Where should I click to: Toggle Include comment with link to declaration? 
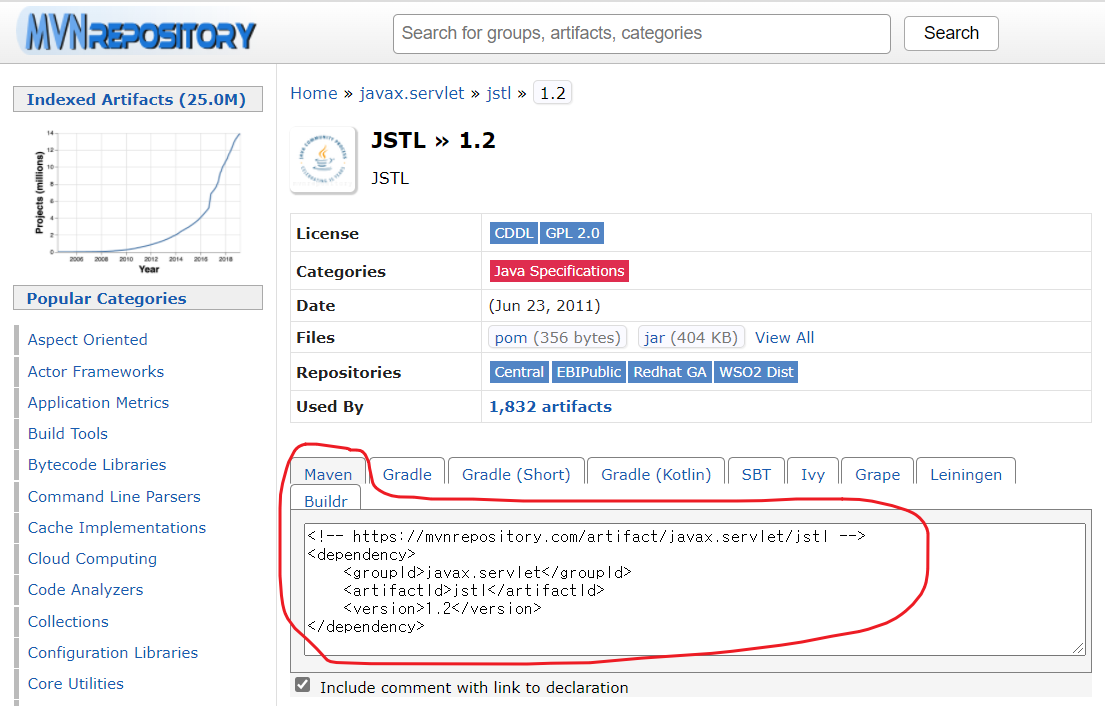[x=302, y=684]
